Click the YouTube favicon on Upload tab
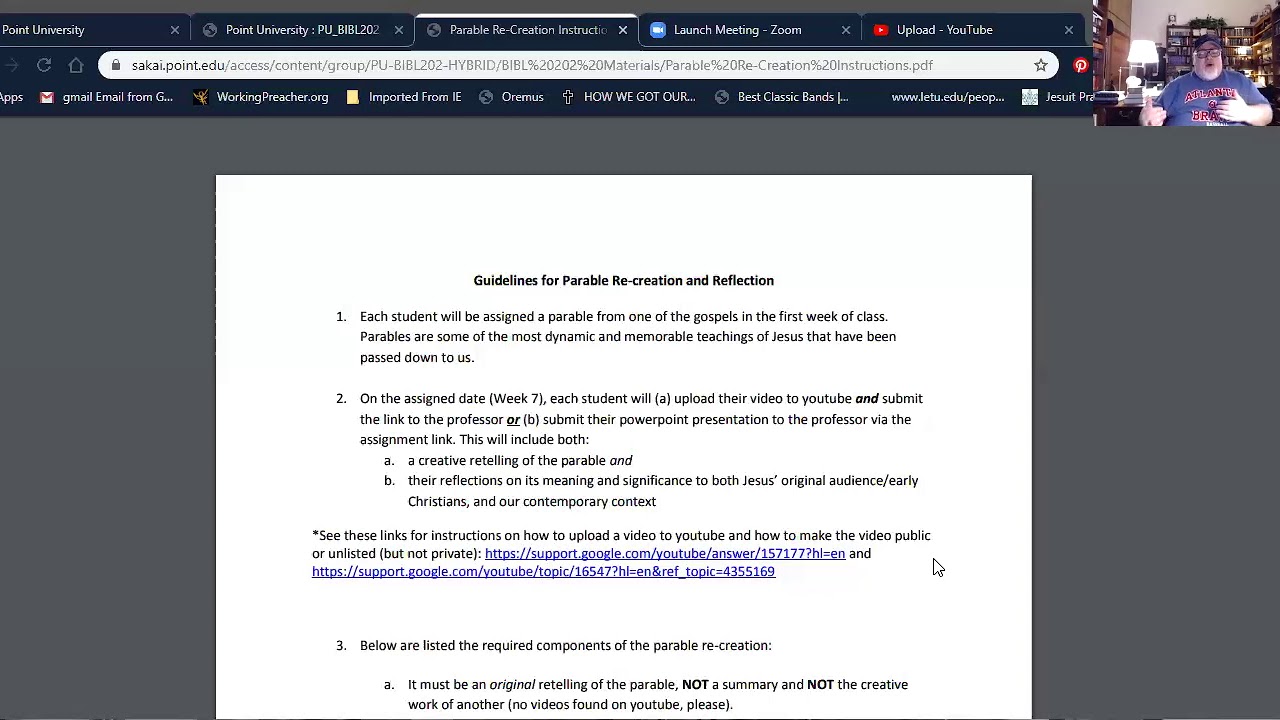 881,30
